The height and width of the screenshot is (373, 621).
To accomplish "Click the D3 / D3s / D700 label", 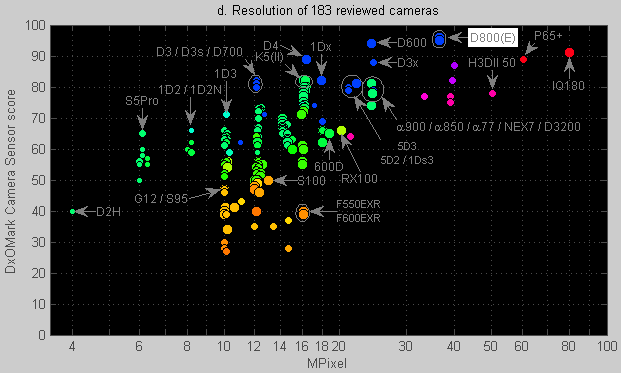I will click(199, 51).
